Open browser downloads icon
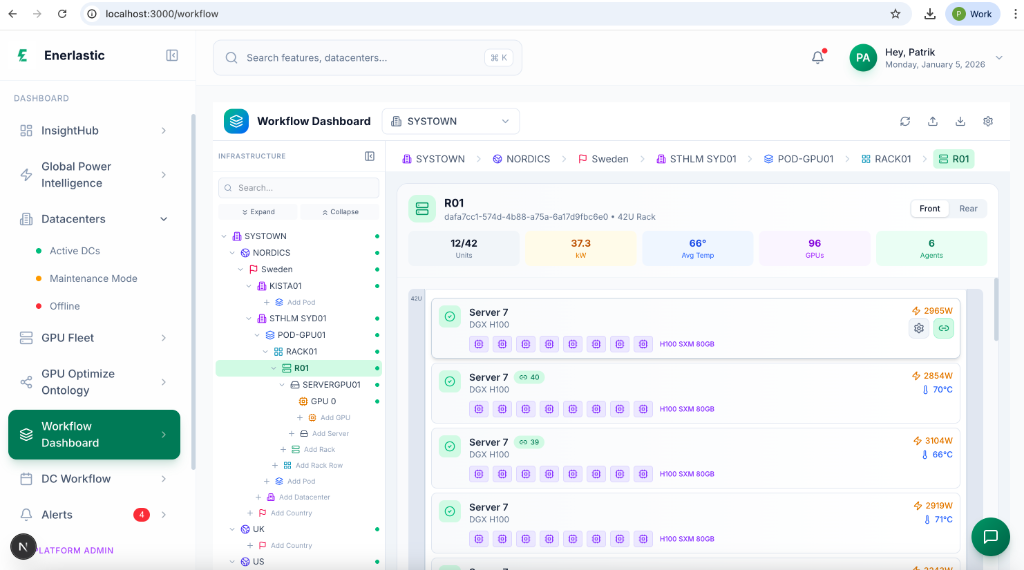The image size is (1024, 570). pyautogui.click(x=930, y=14)
